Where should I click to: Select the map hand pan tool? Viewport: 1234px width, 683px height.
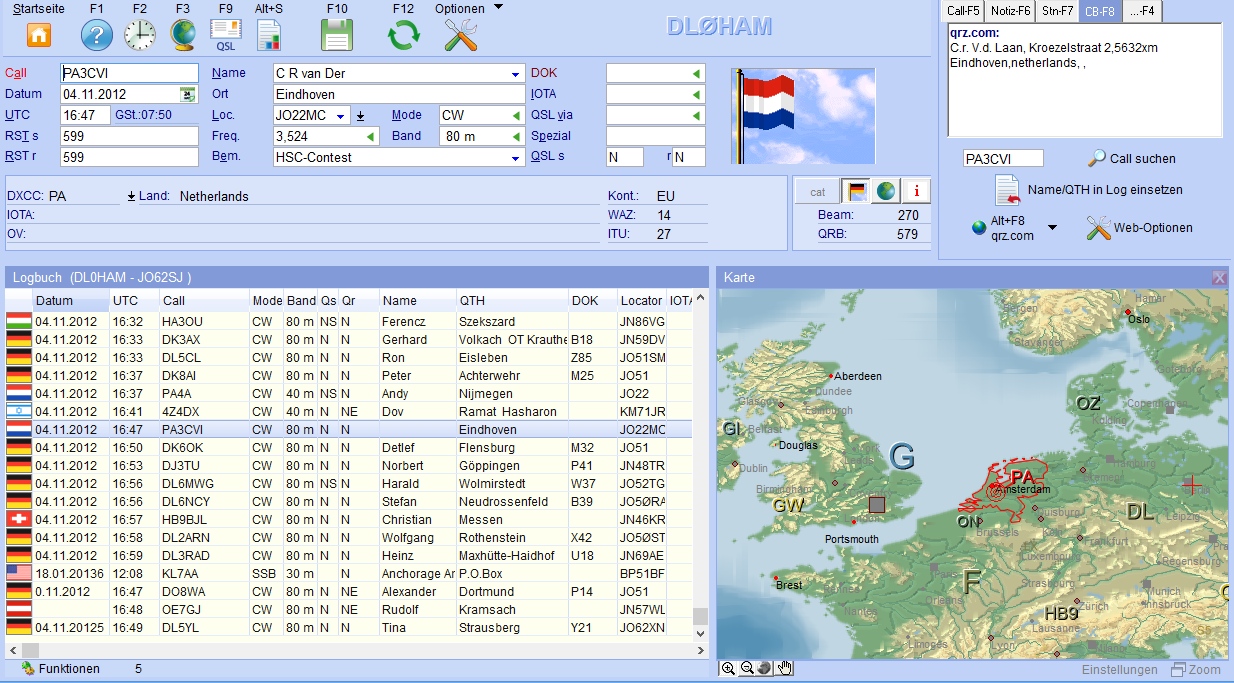click(x=785, y=668)
